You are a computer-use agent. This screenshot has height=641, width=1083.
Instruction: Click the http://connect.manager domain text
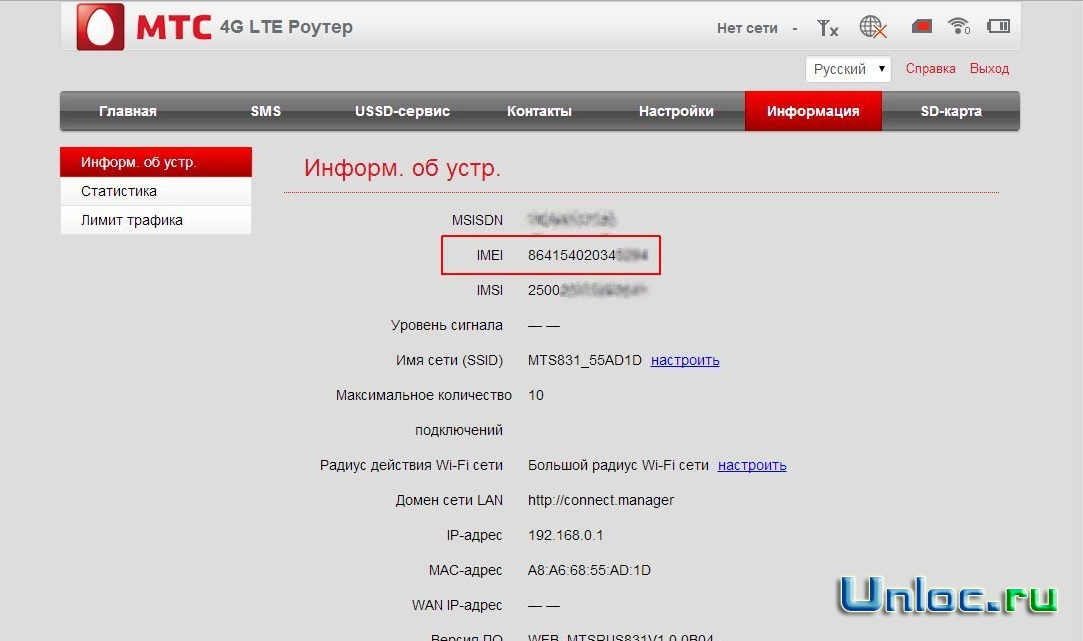(x=601, y=500)
